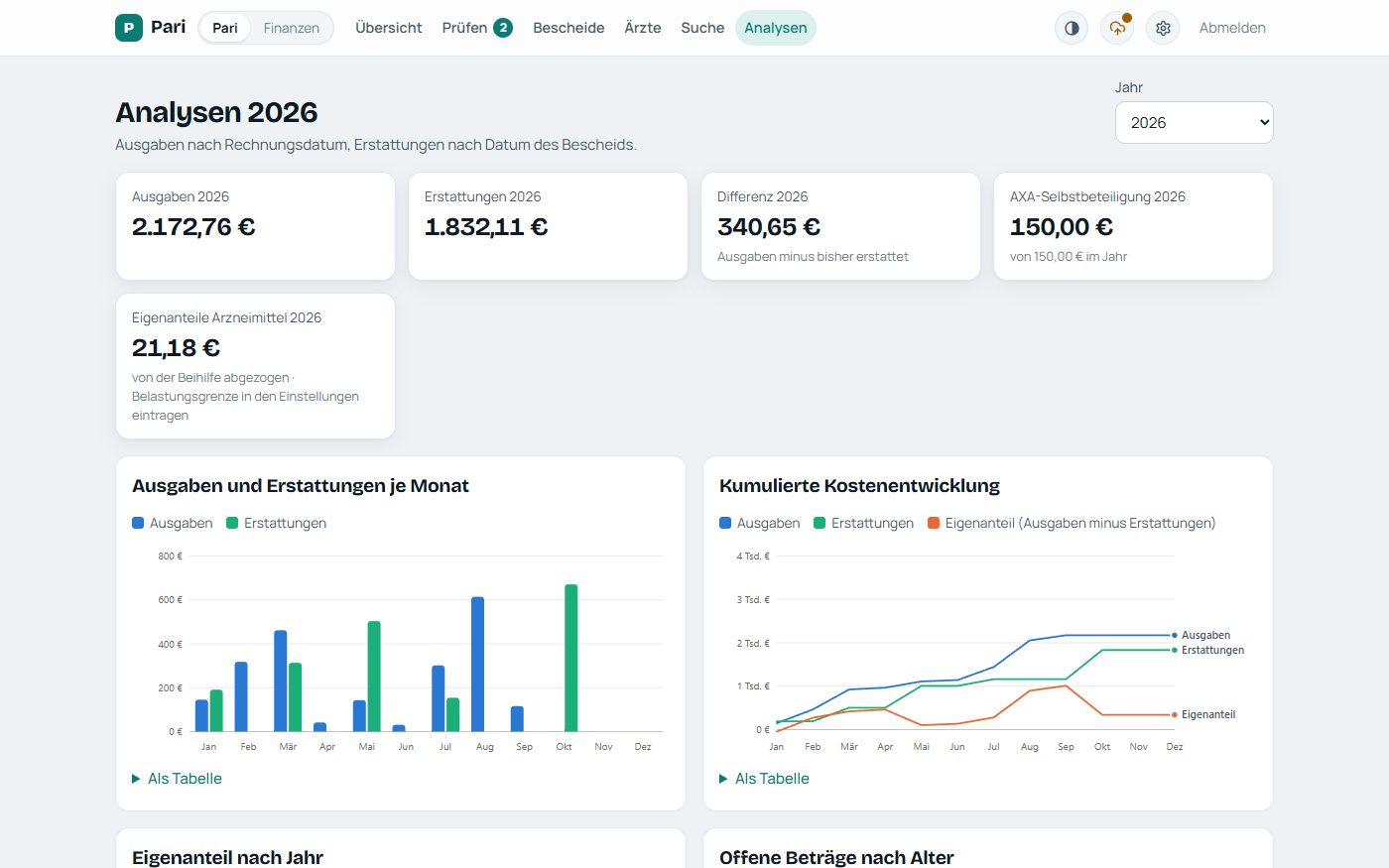Go to the Übersicht page
The width and height of the screenshot is (1389, 868).
[x=389, y=28]
